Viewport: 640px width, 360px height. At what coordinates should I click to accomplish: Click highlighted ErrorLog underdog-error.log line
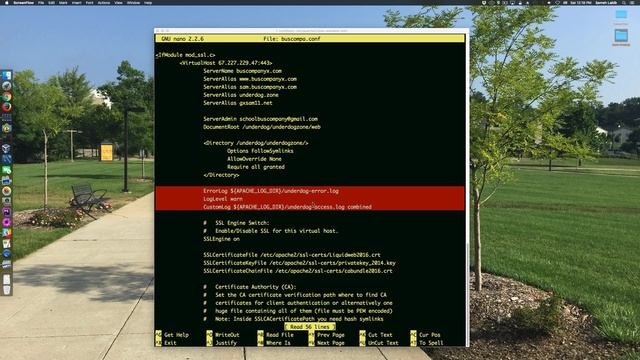coord(271,191)
